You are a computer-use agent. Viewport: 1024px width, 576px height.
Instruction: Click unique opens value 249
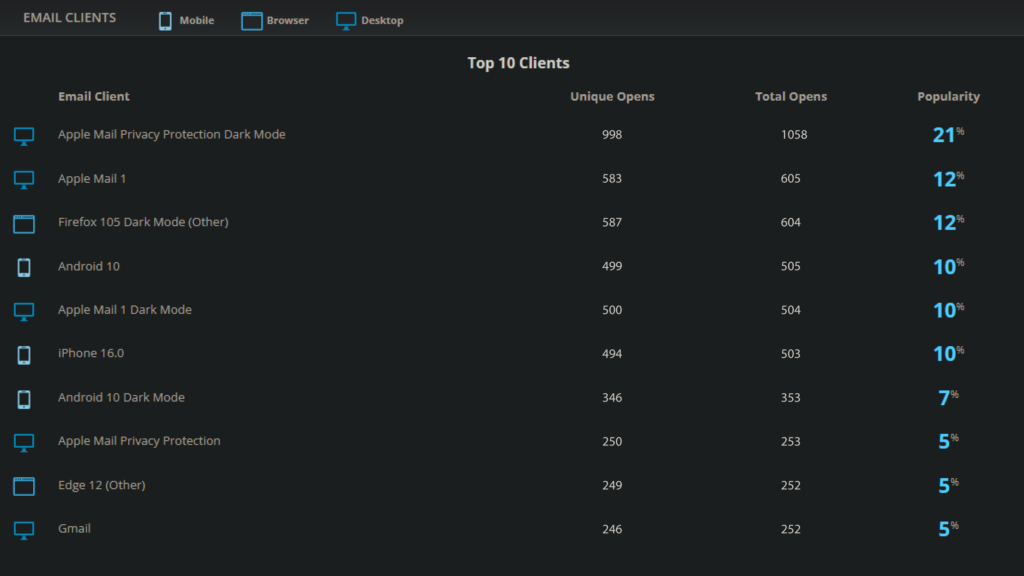(x=612, y=485)
